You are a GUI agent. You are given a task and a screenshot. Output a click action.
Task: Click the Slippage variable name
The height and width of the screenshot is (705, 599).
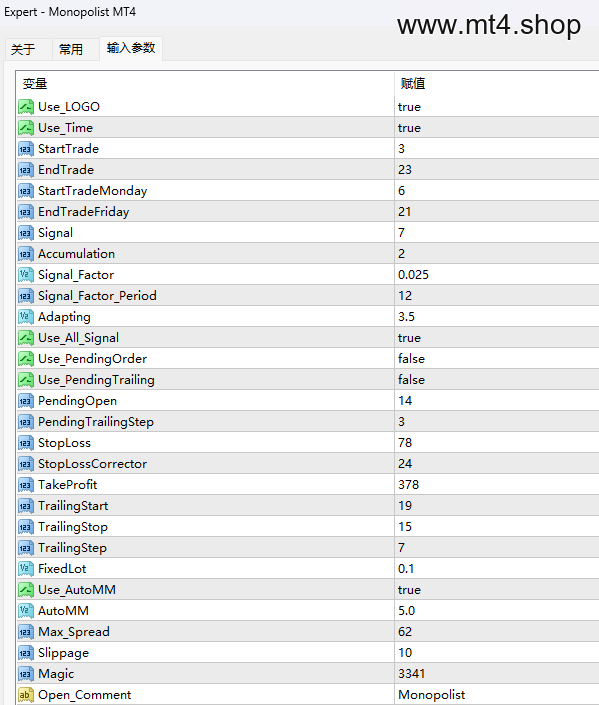tap(63, 653)
